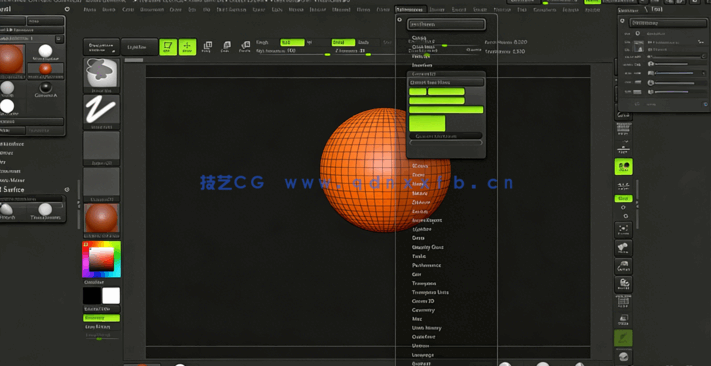Click the Surface heading in left palette
This screenshot has height=366, width=711.
(13, 190)
